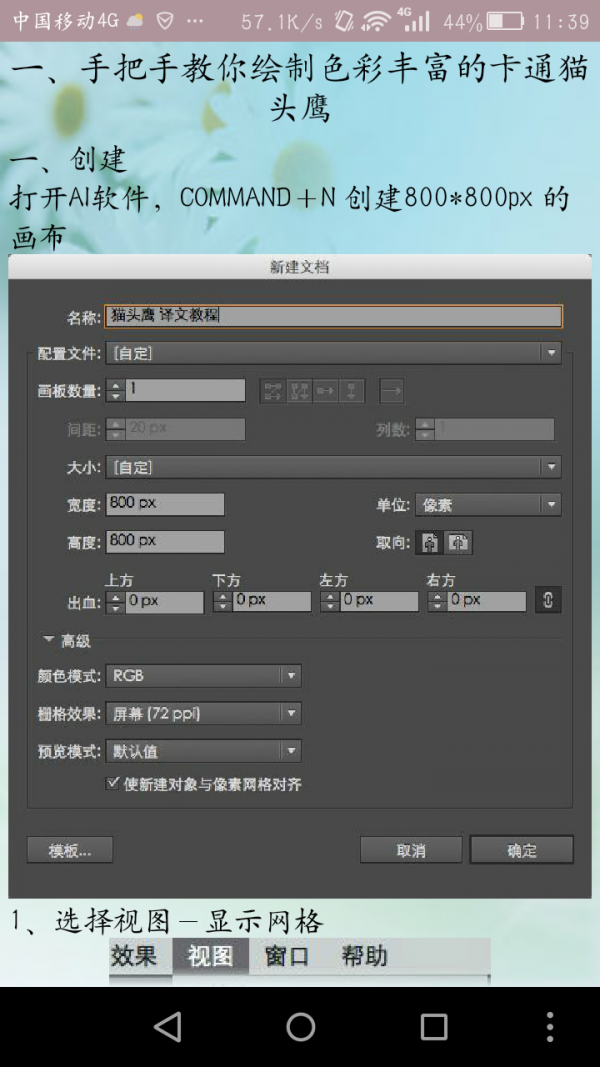Click the 名称 name input field
This screenshot has height=1067, width=600.
pos(333,316)
